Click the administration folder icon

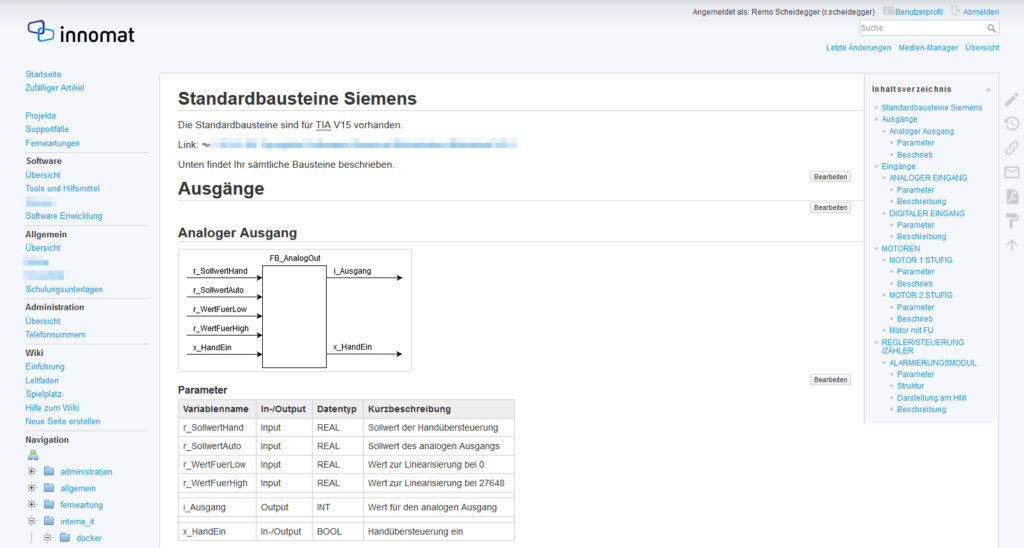click(49, 471)
